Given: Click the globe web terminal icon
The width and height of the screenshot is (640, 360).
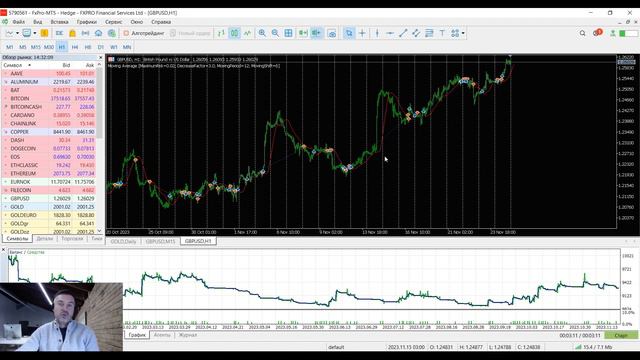Looking at the screenshot, I should [x=111, y=33].
